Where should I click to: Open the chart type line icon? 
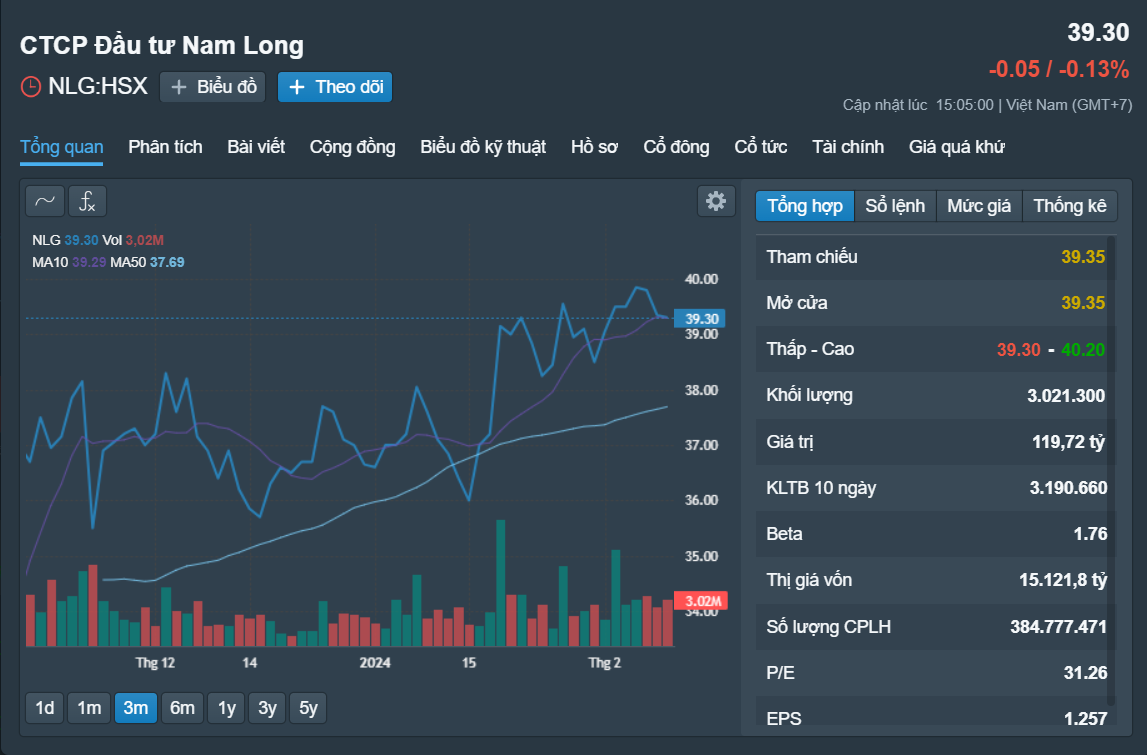45,201
